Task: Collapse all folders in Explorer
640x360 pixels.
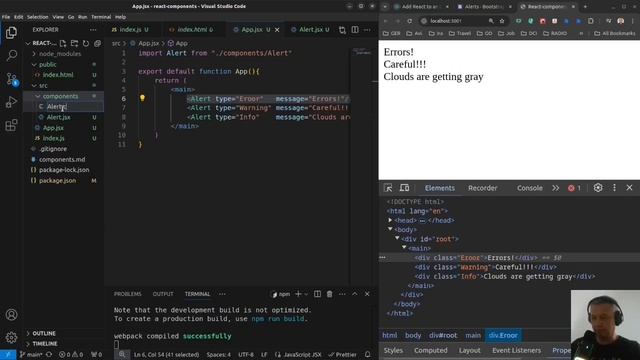Action: (97, 43)
